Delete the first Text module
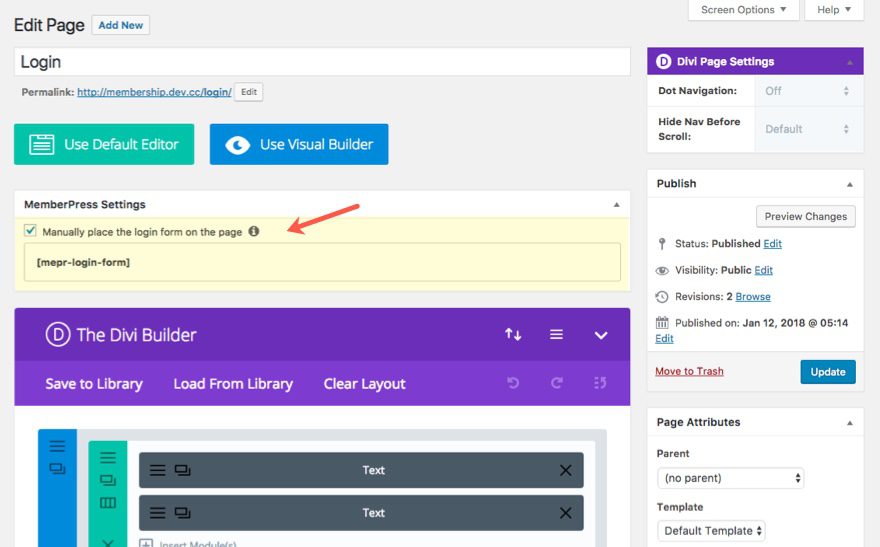The width and height of the screenshot is (880, 547). (x=565, y=470)
